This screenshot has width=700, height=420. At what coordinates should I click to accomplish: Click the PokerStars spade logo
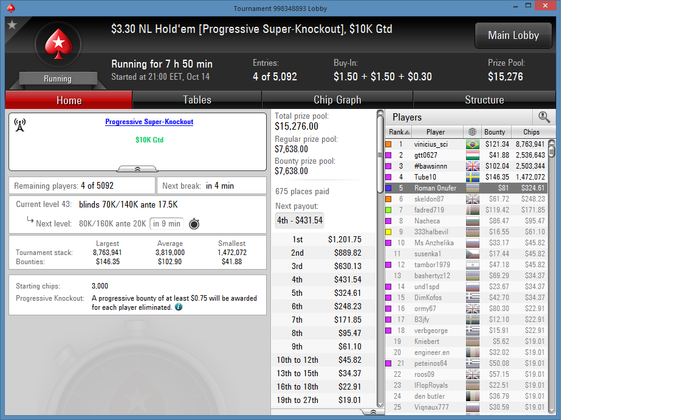(58, 44)
